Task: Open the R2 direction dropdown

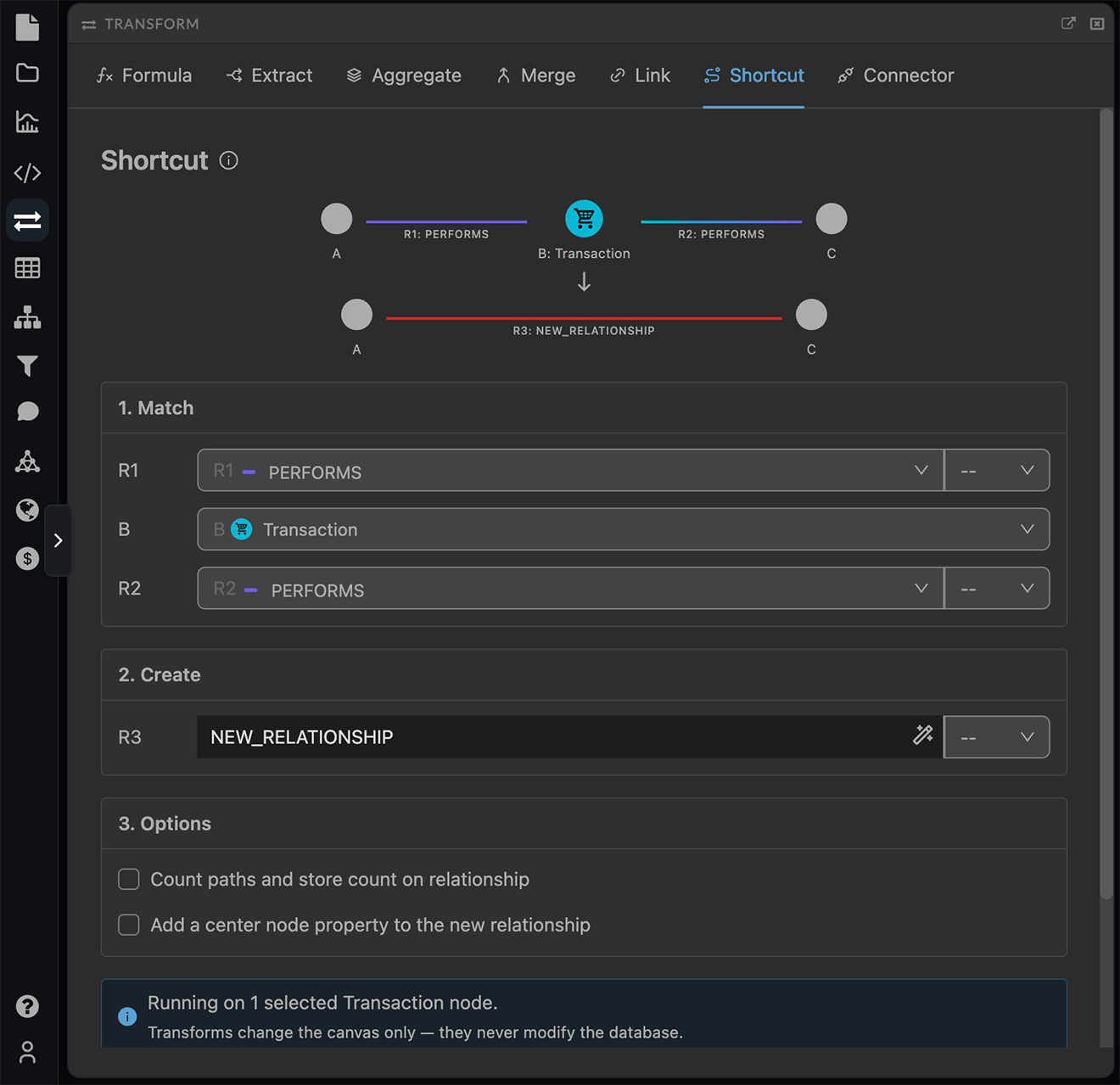Action: 997,589
